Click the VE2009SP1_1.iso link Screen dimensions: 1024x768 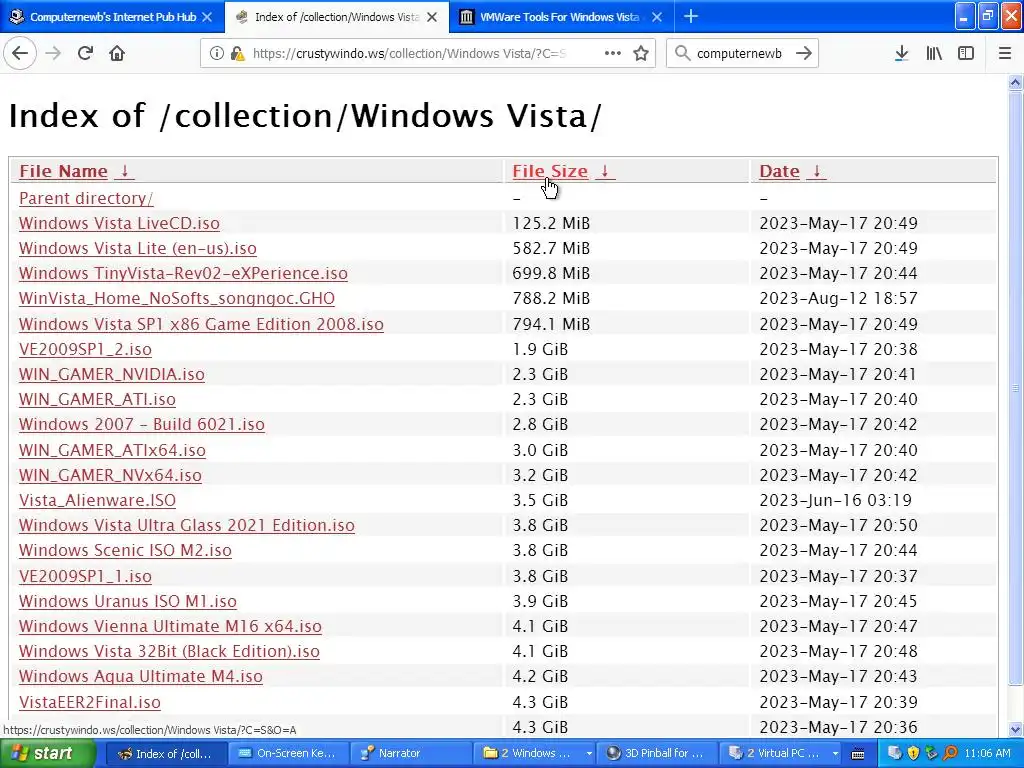tap(86, 576)
